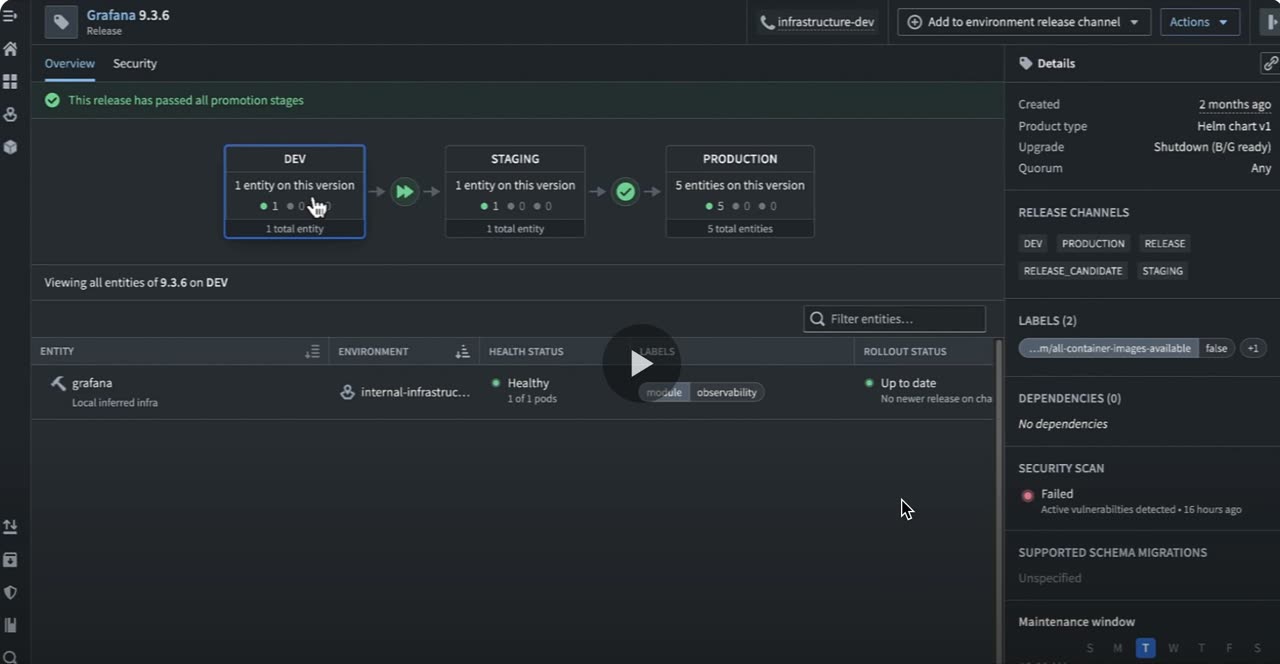Image resolution: width=1280 pixels, height=664 pixels.
Task: Select the STAGING stage card
Action: pyautogui.click(x=515, y=192)
